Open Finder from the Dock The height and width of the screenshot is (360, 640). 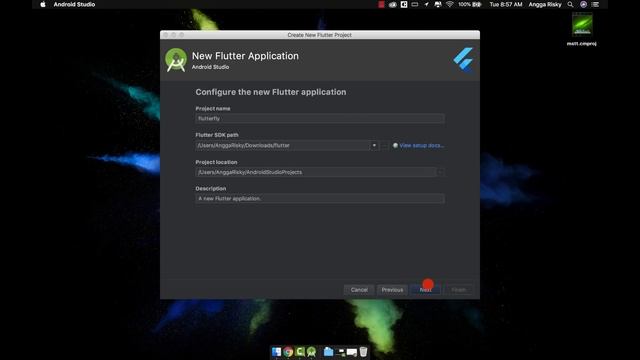coord(276,351)
